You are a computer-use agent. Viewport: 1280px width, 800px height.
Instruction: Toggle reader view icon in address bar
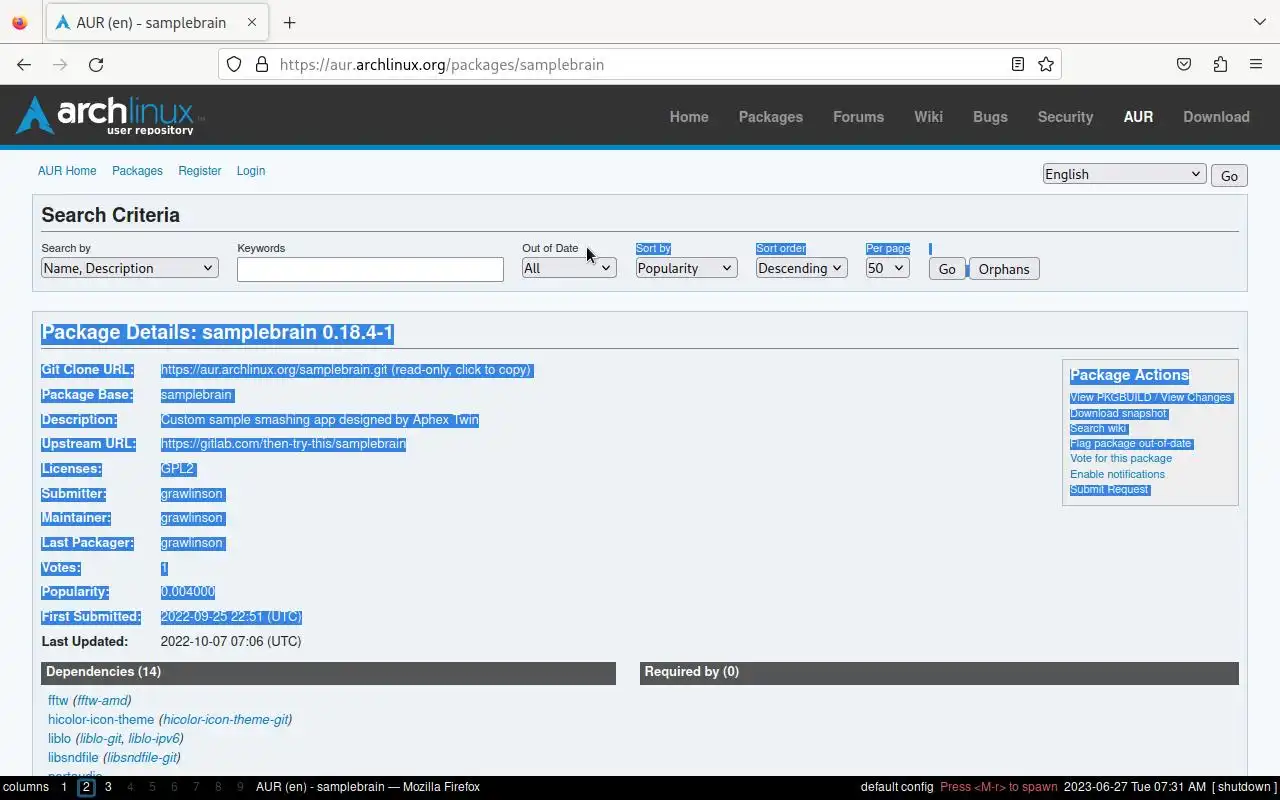click(x=1017, y=64)
